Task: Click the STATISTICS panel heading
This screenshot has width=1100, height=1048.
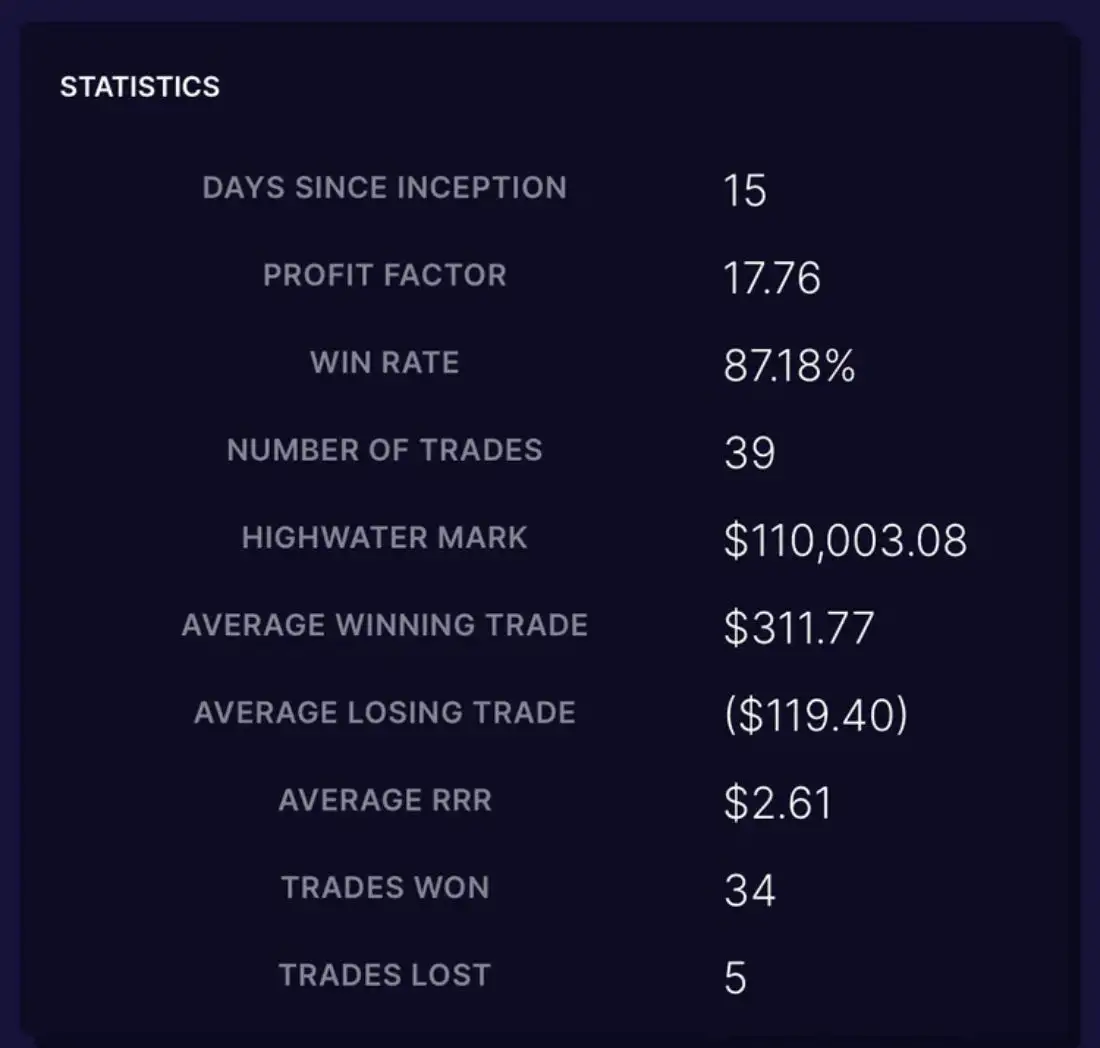Action: (x=140, y=87)
